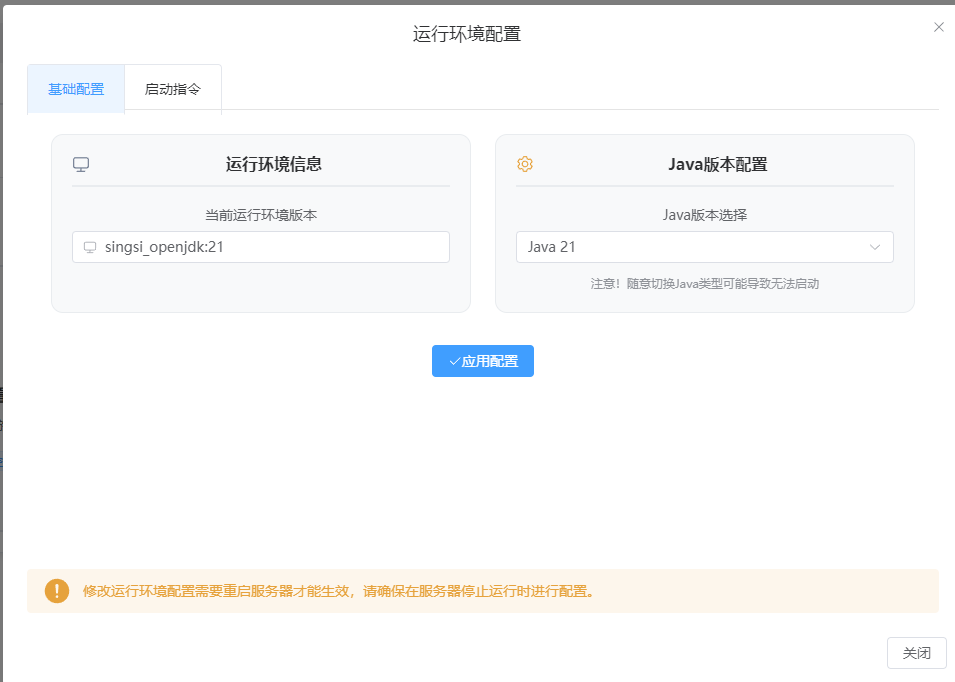The width and height of the screenshot is (955, 682).
Task: Click the 当前运行环境版本 label
Action: (x=261, y=215)
